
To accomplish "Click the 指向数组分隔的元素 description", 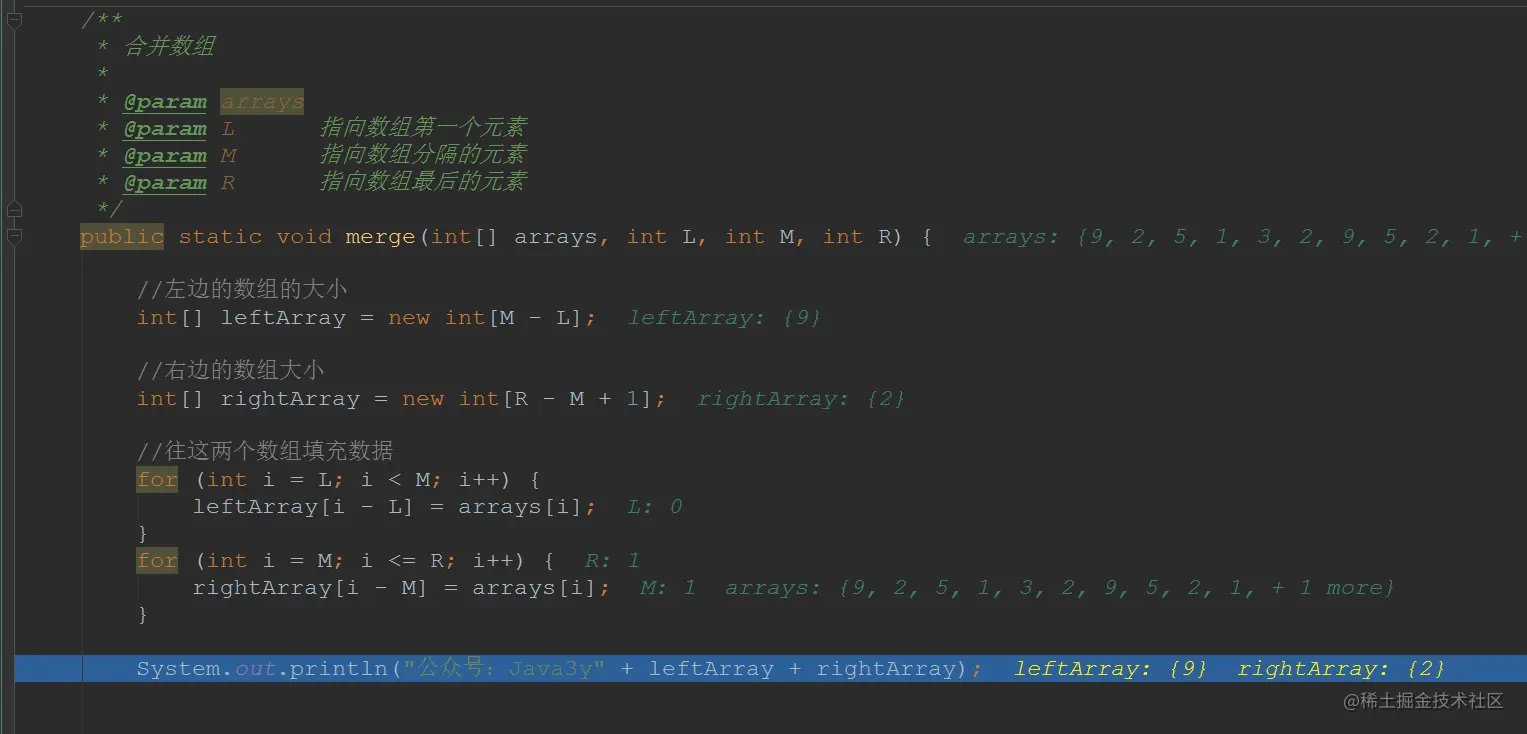I will click(x=423, y=154).
